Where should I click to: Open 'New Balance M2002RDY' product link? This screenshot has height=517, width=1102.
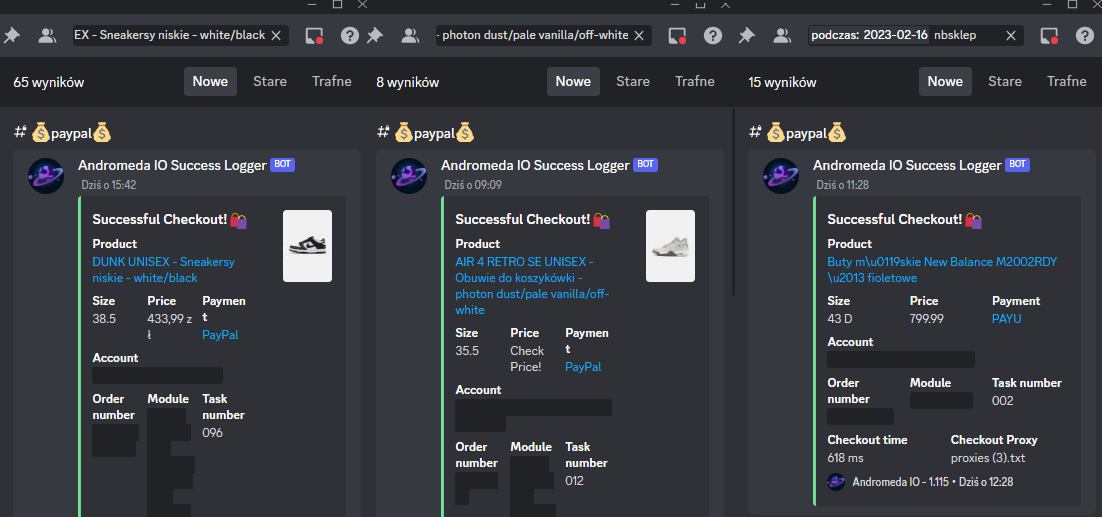coord(942,270)
